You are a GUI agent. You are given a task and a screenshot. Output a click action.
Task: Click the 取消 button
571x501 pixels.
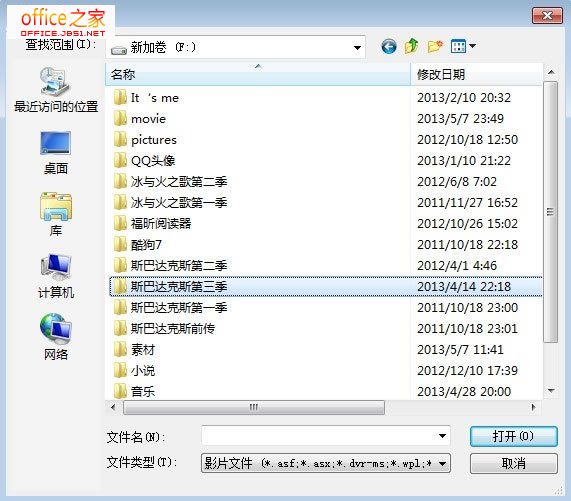(x=513, y=463)
